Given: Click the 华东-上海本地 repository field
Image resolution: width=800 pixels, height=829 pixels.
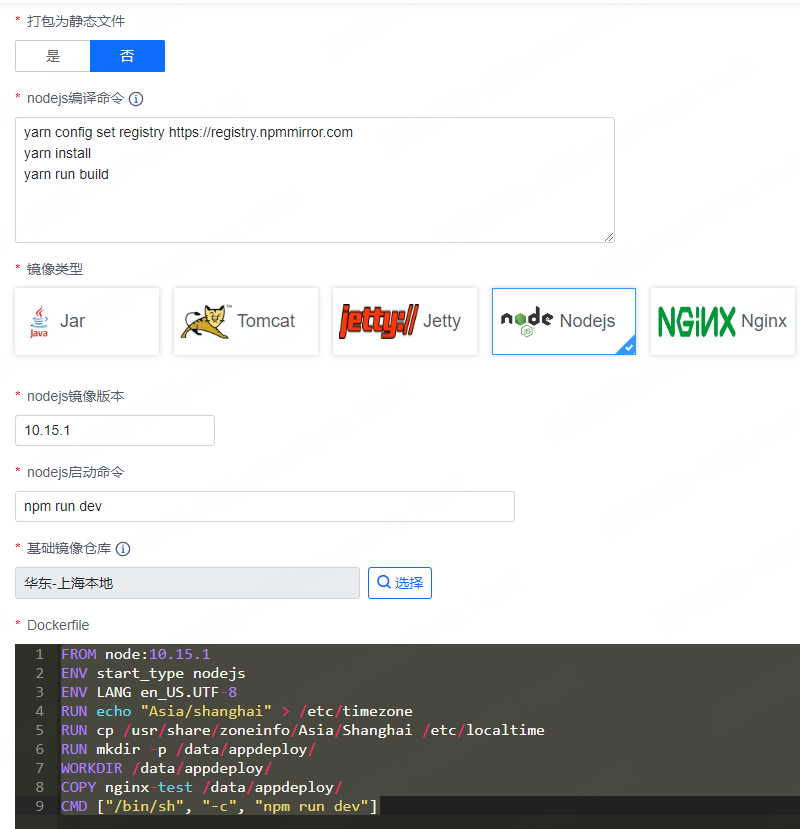Looking at the screenshot, I should click(x=186, y=582).
